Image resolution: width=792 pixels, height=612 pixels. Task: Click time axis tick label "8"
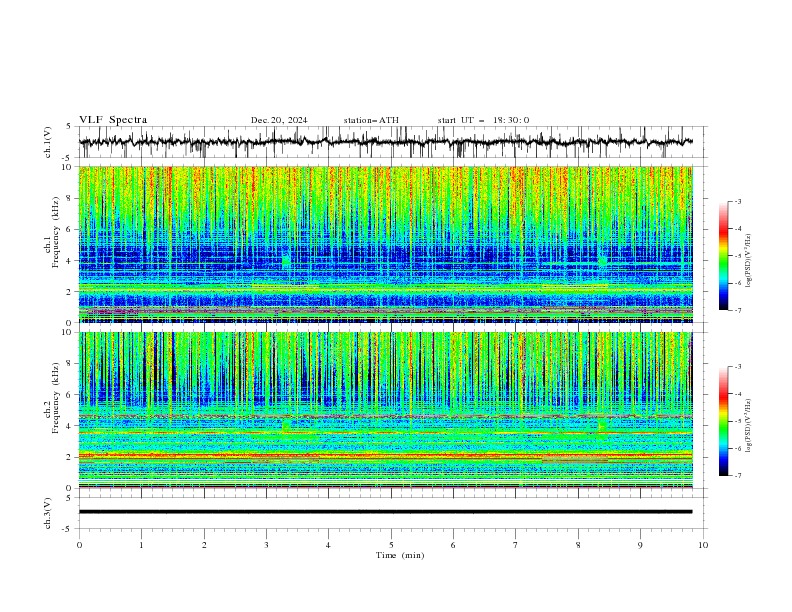[x=578, y=545]
